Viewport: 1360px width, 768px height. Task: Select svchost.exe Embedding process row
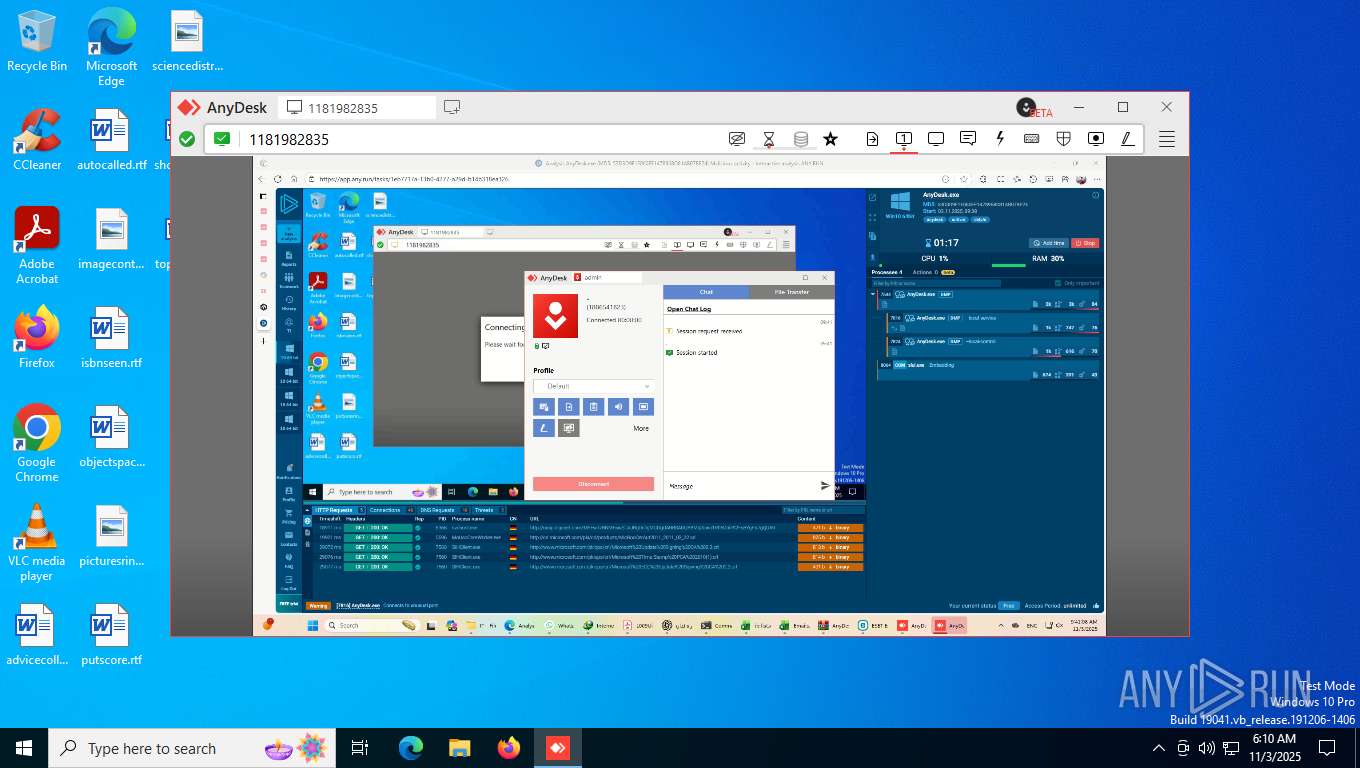[x=988, y=369]
